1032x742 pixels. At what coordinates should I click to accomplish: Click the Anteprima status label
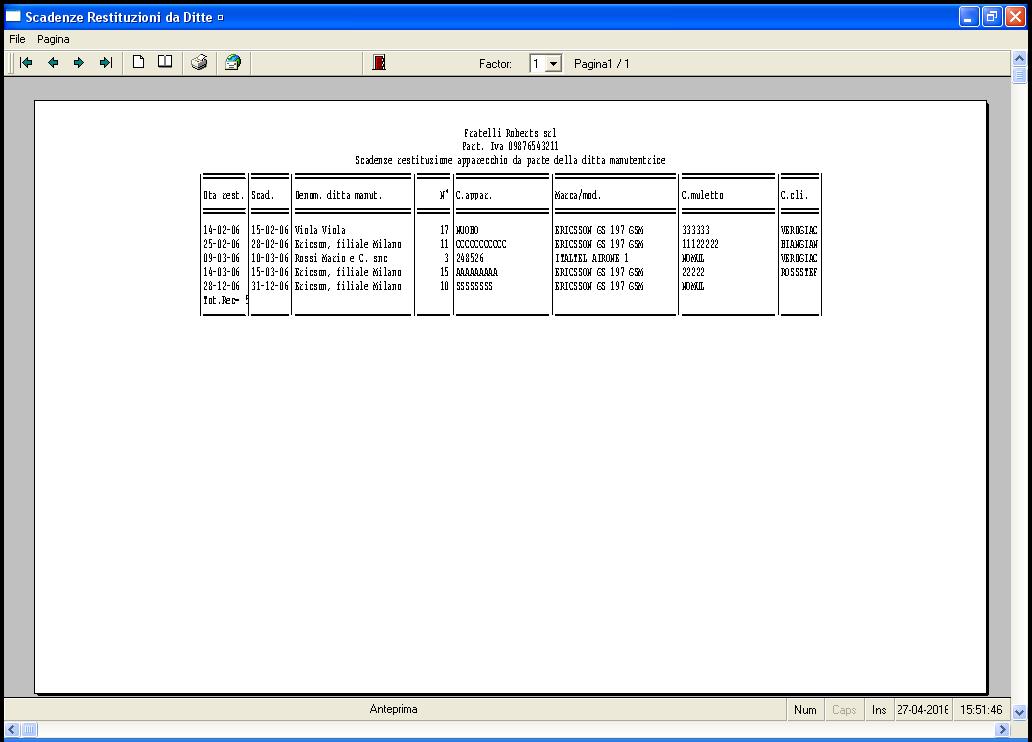(394, 709)
